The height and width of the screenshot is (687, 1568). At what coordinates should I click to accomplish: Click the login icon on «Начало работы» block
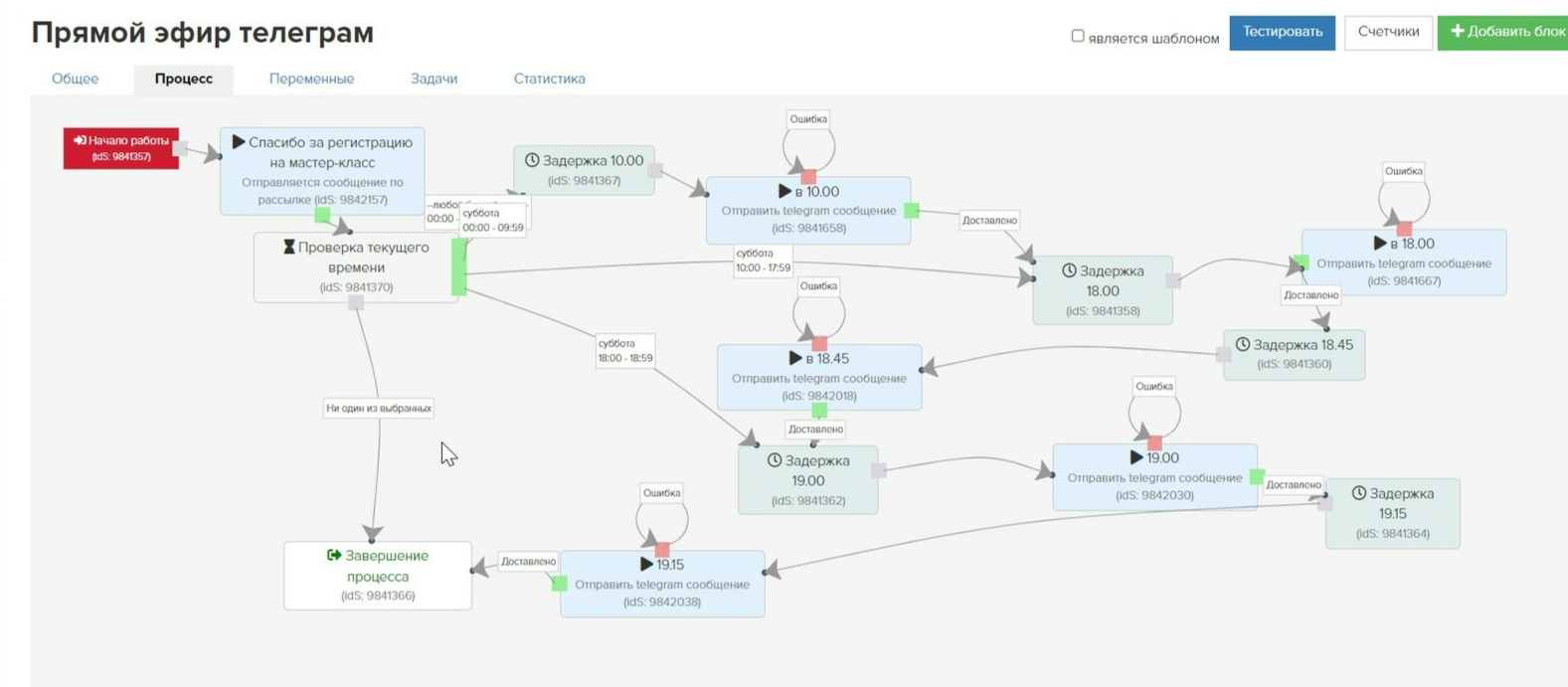[80, 141]
